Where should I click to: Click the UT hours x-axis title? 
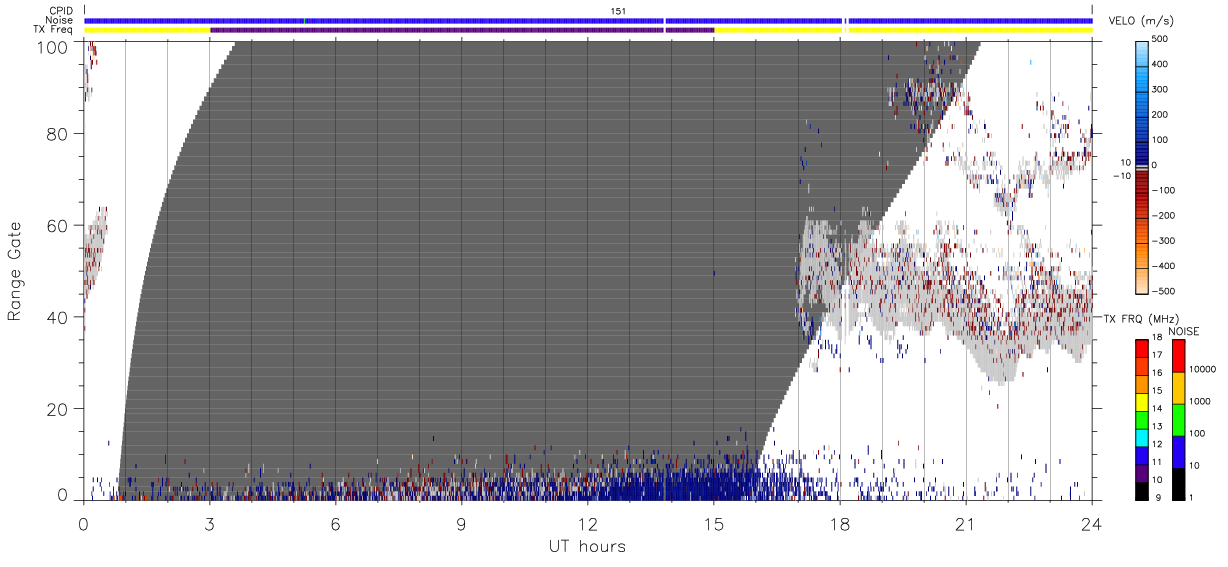click(x=587, y=547)
